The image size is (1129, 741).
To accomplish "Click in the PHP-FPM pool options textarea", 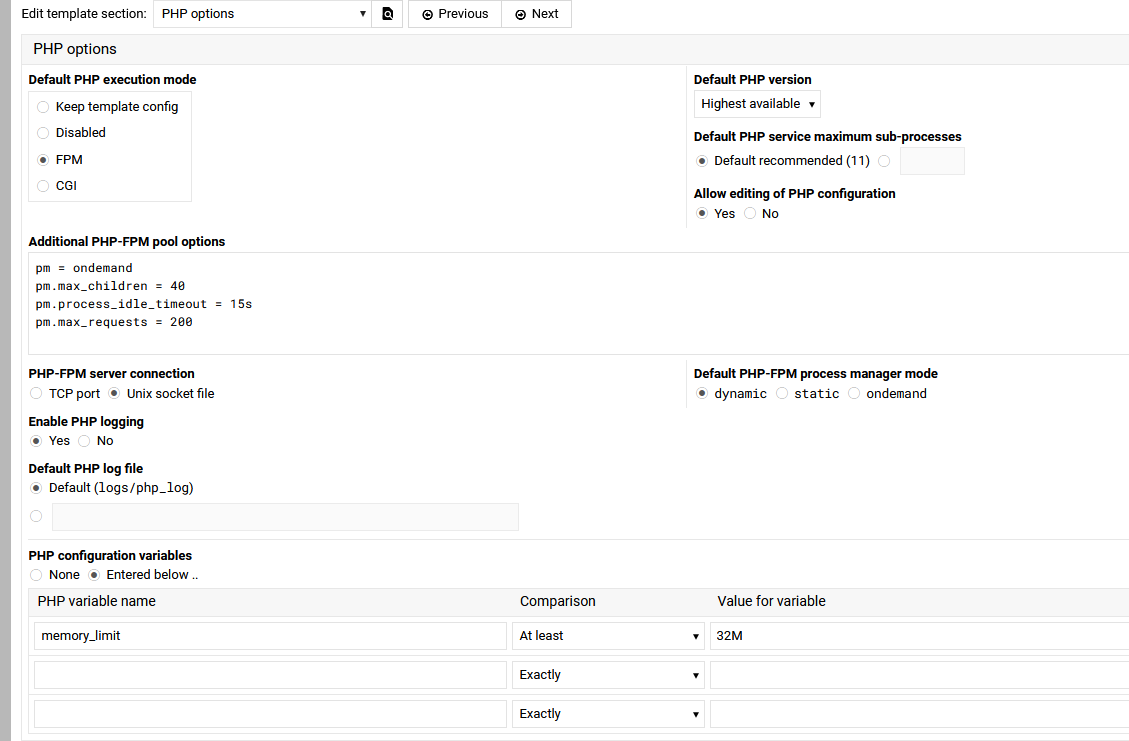I will tap(578, 303).
